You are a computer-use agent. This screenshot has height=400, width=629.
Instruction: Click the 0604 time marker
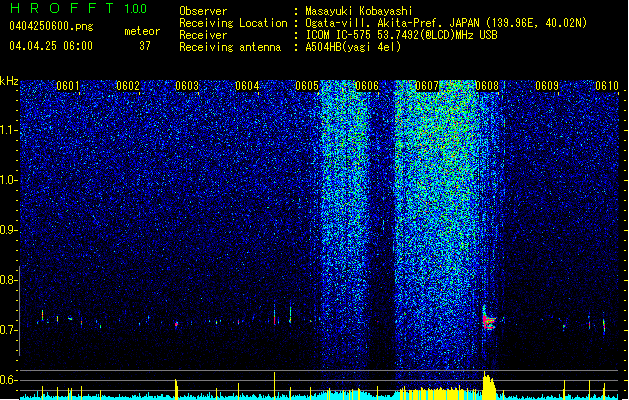coord(247,86)
